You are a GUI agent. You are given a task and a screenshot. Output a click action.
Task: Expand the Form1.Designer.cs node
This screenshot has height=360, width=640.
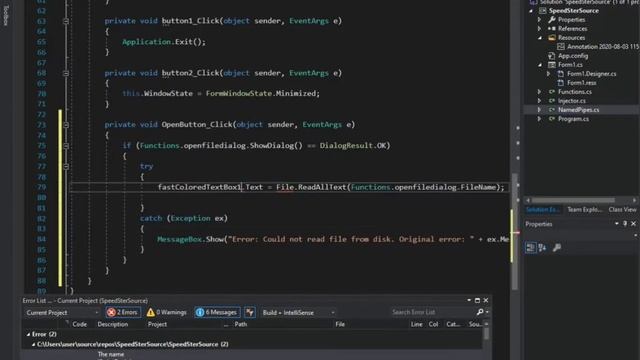[x=549, y=73]
